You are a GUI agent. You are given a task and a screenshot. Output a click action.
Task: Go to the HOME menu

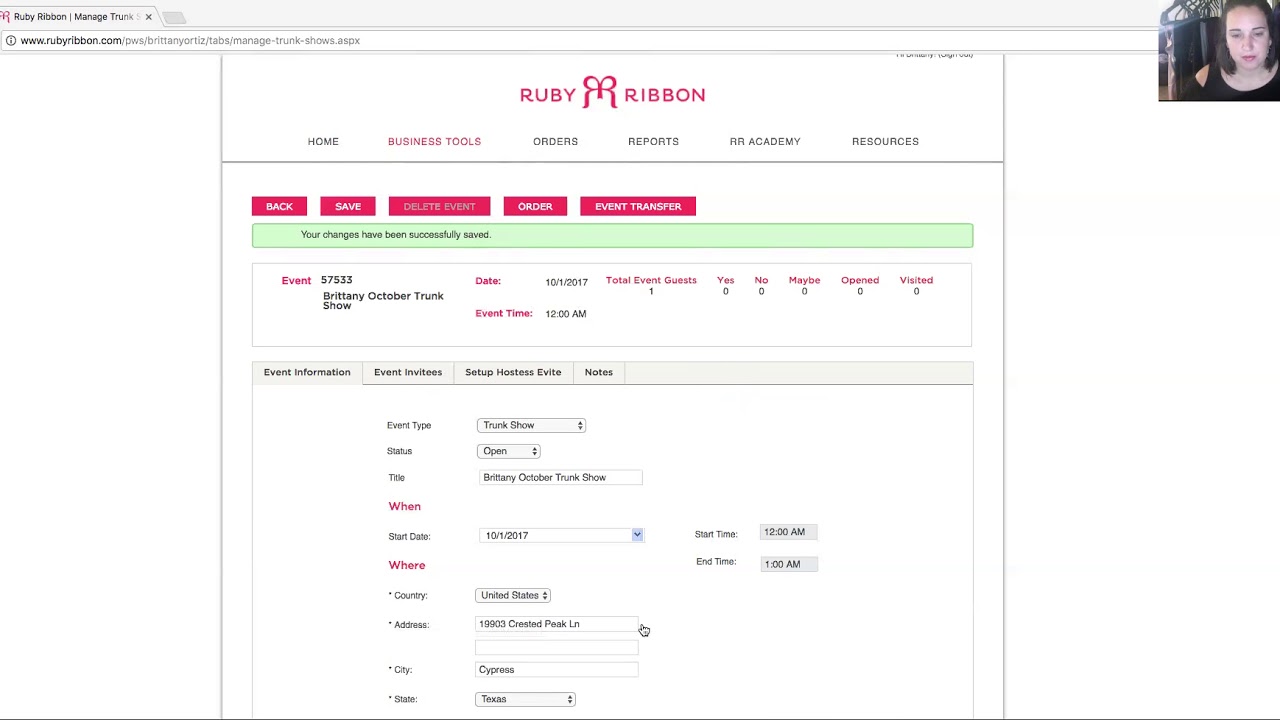[323, 141]
